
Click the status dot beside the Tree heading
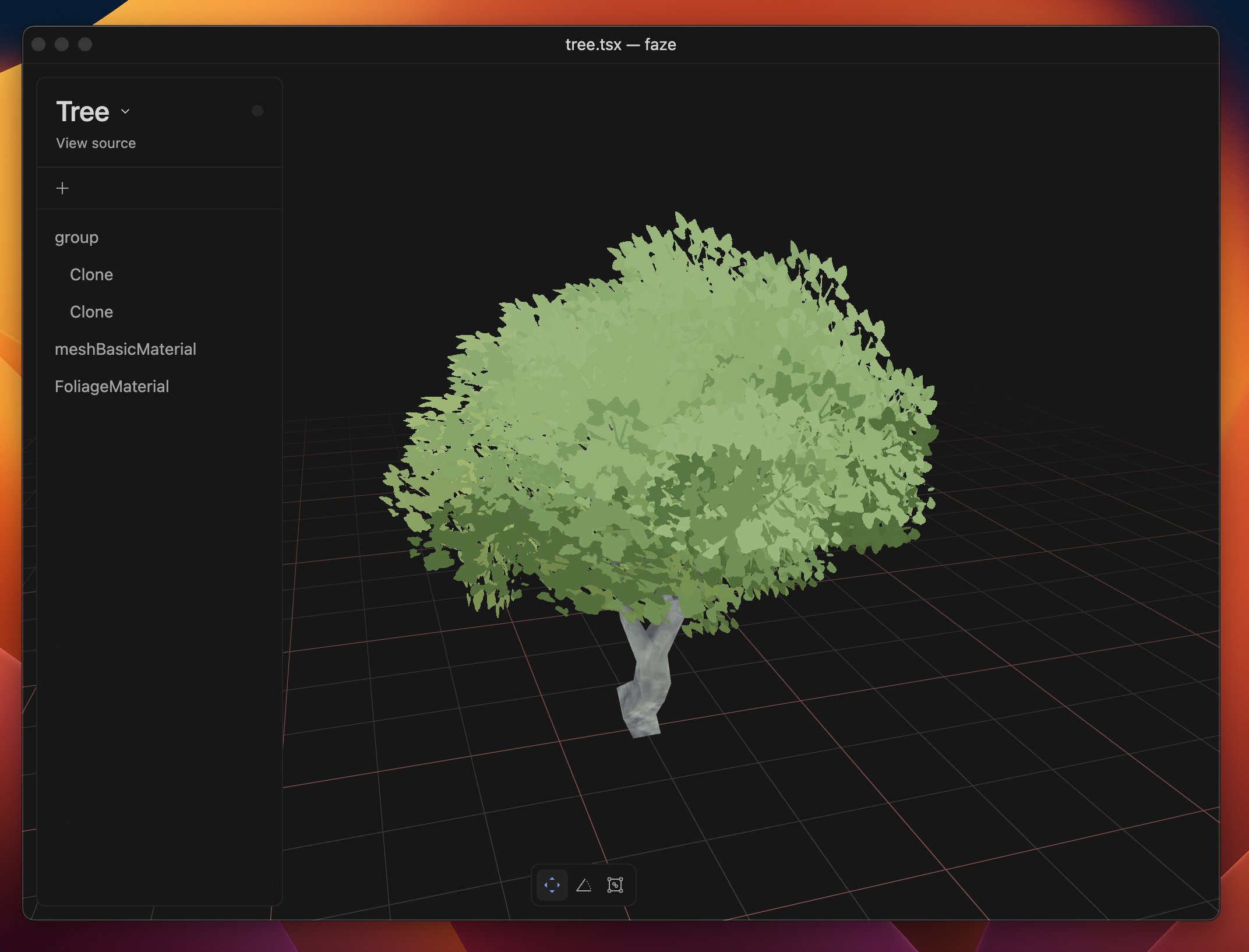click(258, 110)
